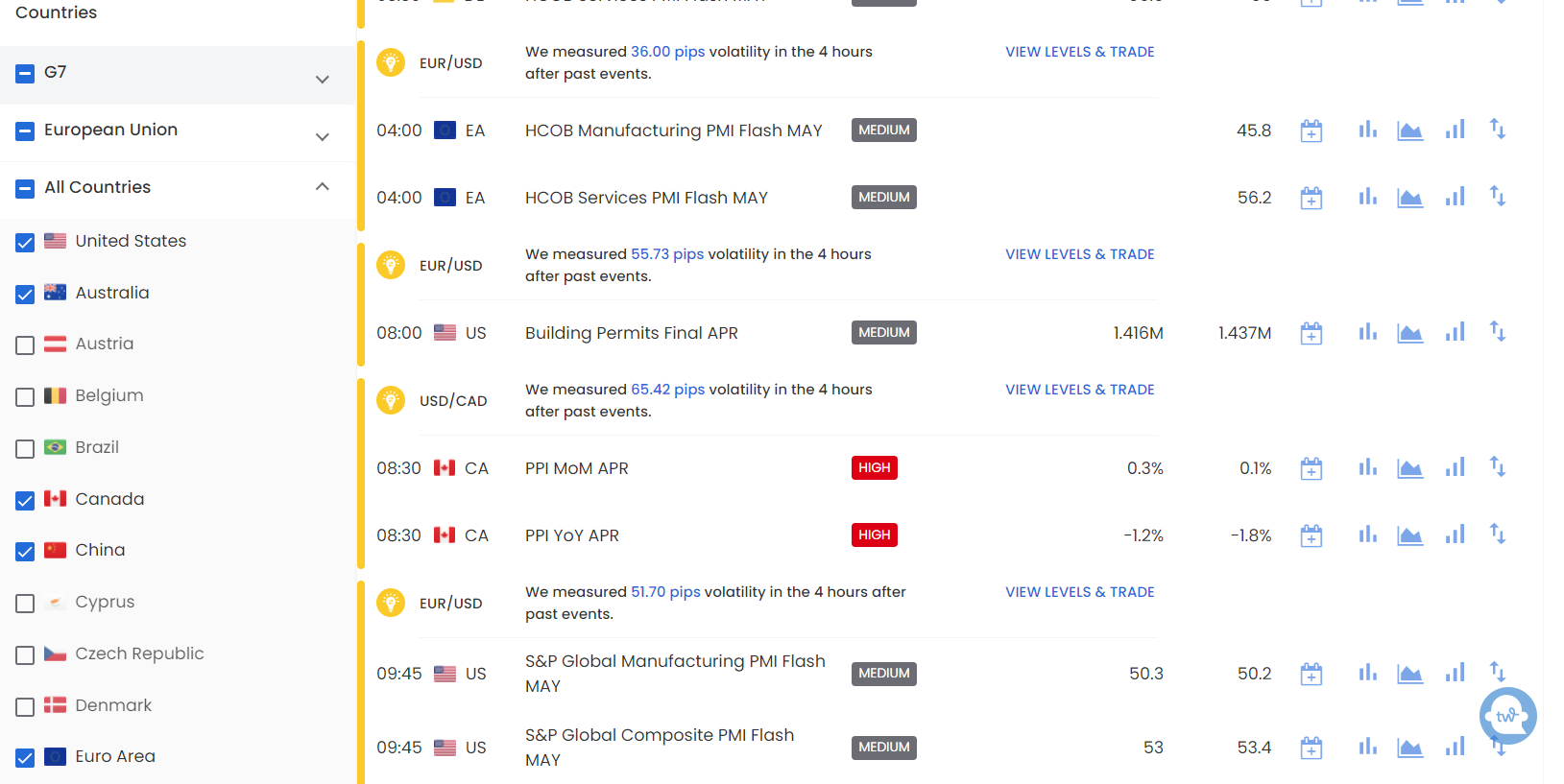Add S&P Global Manufacturing PMI to calendar

coord(1311,674)
